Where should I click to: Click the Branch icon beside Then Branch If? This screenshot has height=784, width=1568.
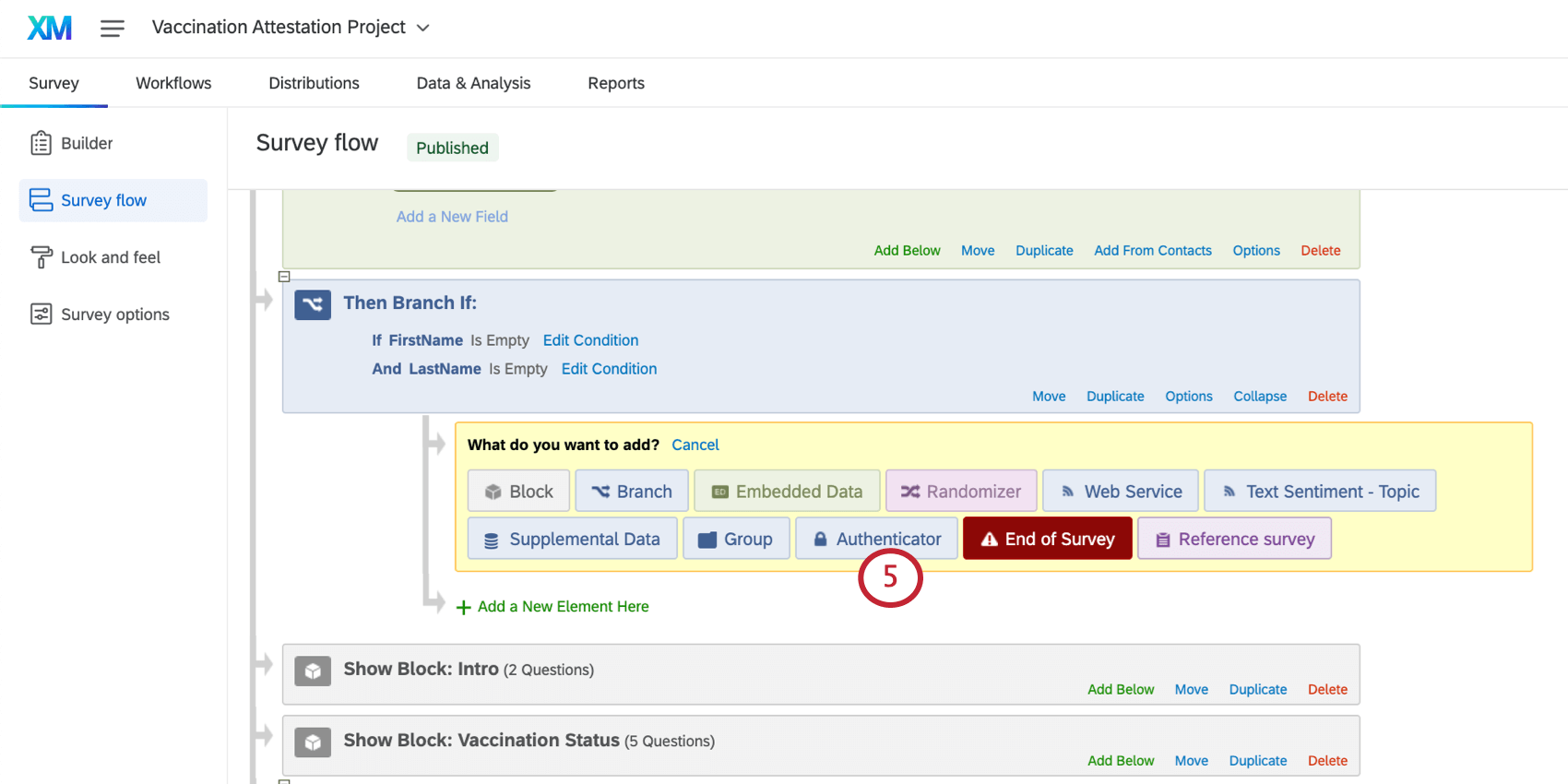tap(313, 304)
